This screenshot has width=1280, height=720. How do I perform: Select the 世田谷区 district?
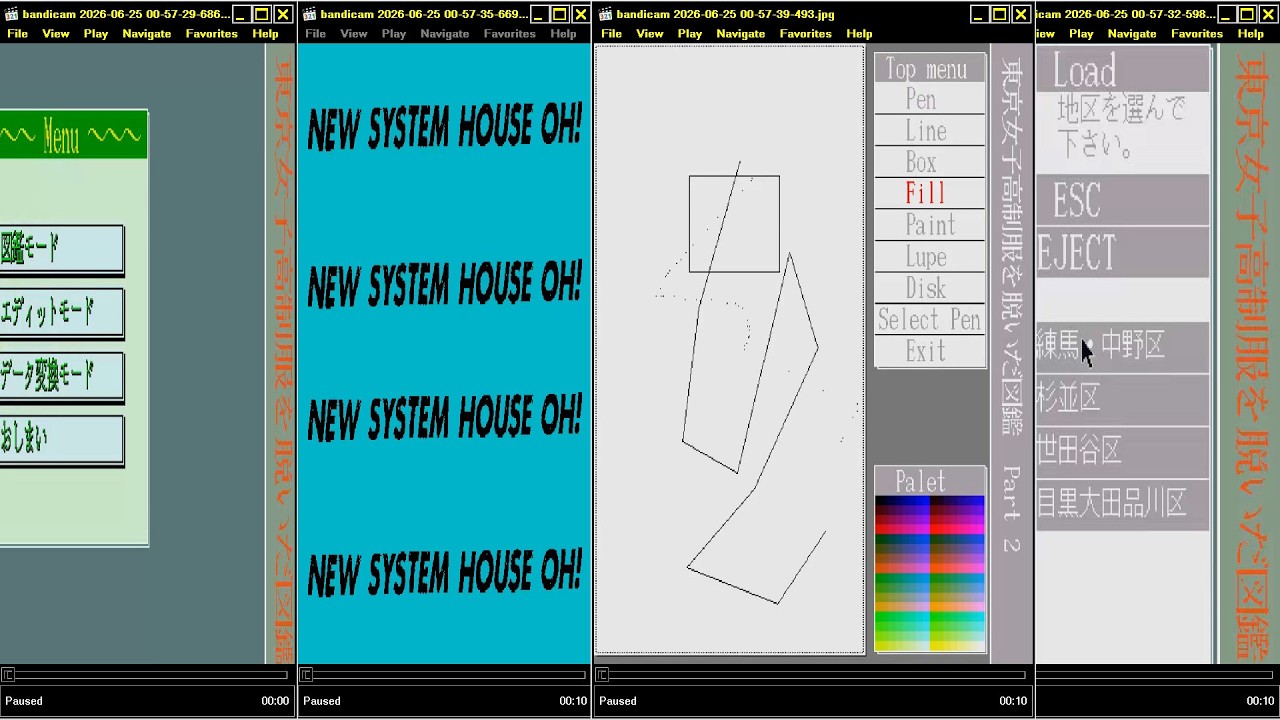pos(1122,451)
